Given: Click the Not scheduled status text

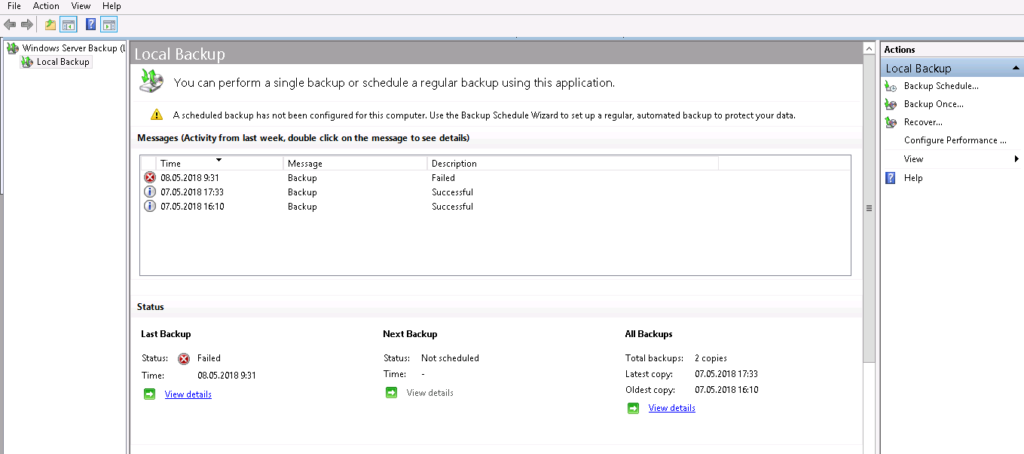Looking at the screenshot, I should pyautogui.click(x=450, y=358).
